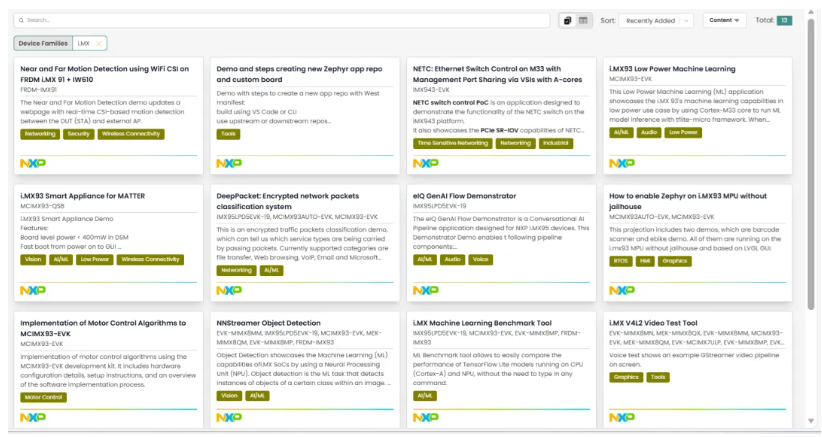Click the Device Families filter label
Image resolution: width=822 pixels, height=437 pixels.
point(43,43)
